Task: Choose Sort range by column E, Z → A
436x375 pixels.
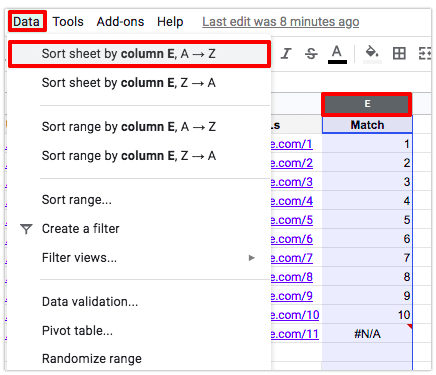Action: (139, 156)
